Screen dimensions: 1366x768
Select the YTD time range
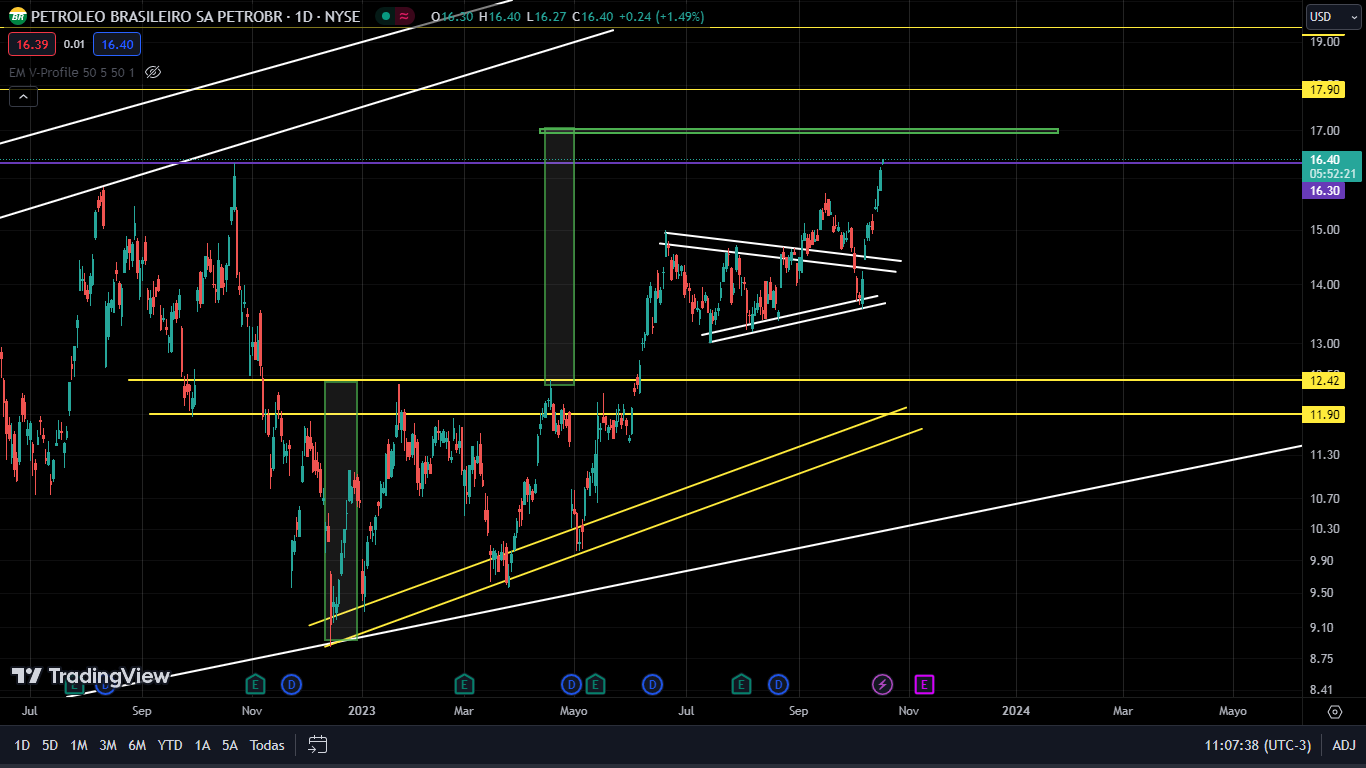point(170,745)
